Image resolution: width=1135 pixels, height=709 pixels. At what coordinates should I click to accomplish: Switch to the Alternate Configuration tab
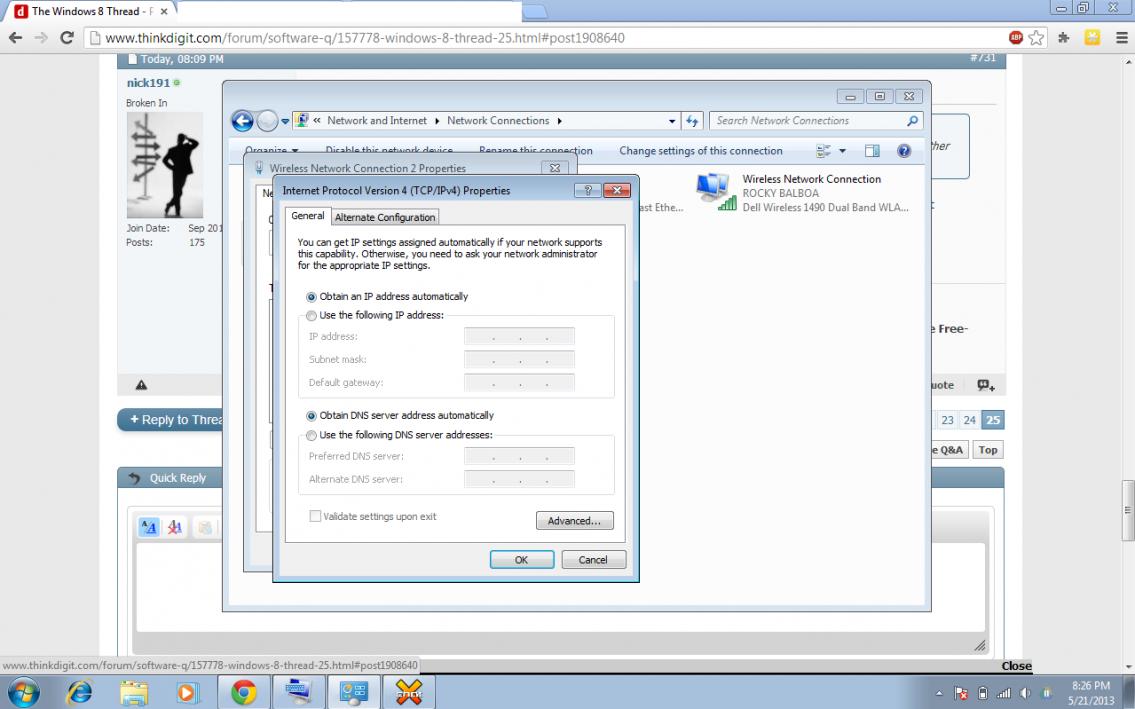[x=385, y=217]
